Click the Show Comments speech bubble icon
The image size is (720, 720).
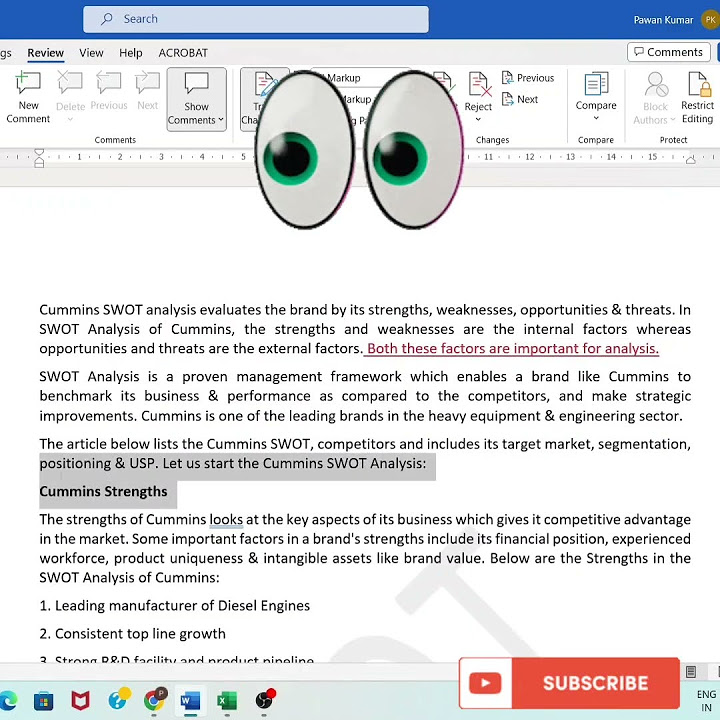coord(197,84)
